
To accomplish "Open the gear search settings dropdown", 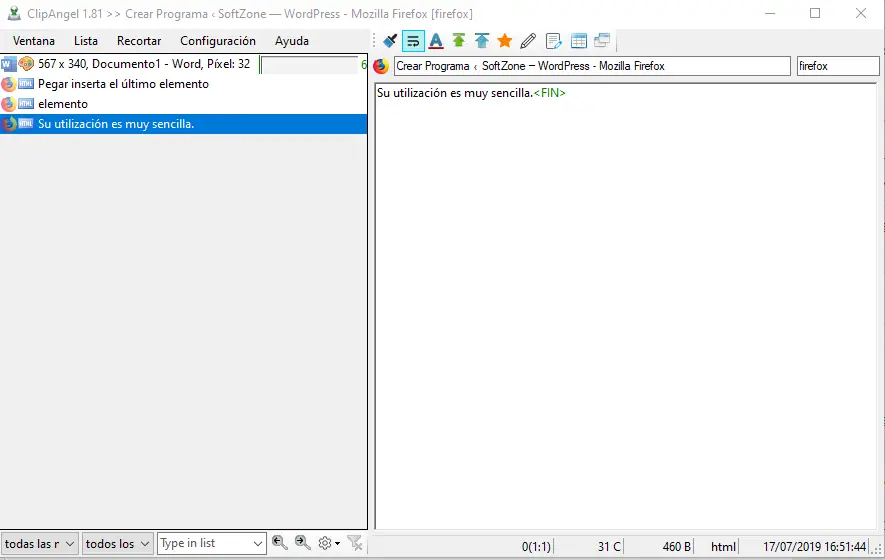I will [x=329, y=544].
